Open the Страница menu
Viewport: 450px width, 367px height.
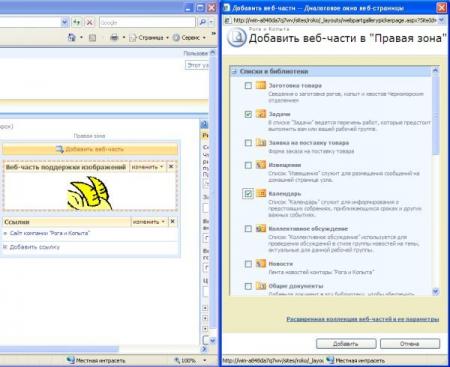click(x=149, y=38)
